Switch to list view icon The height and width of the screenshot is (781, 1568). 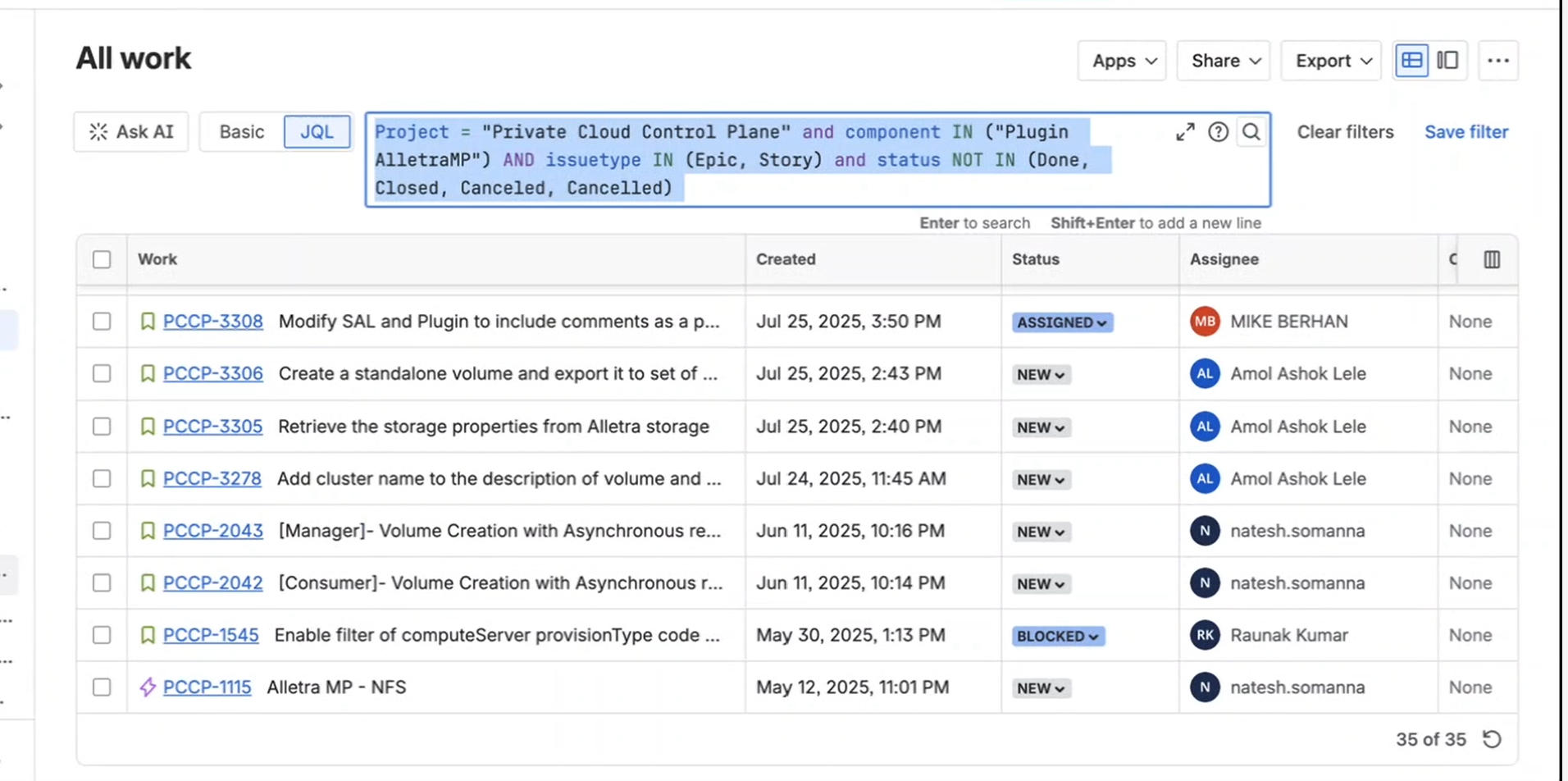click(x=1411, y=61)
